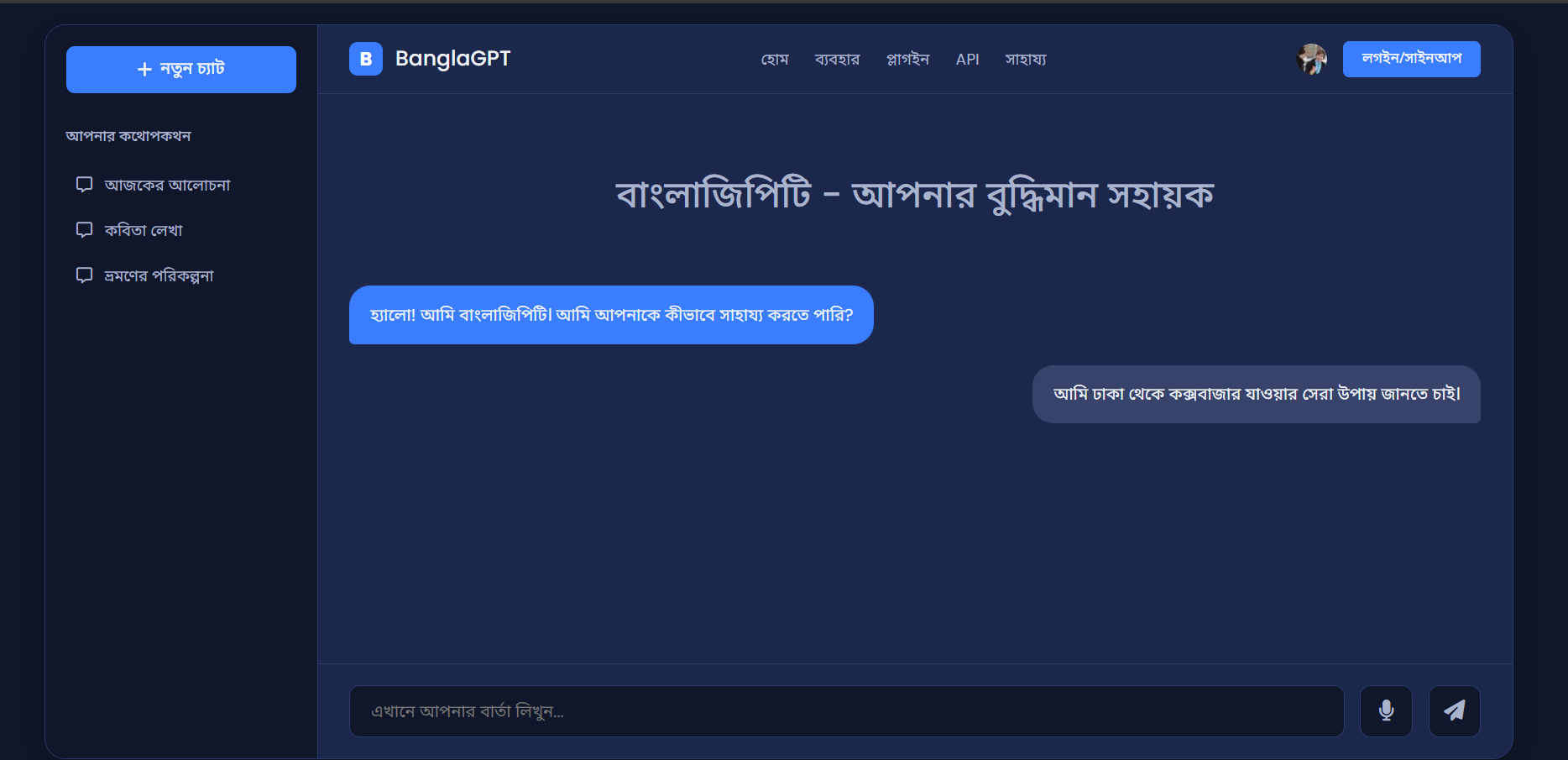Click the plus icon on নতুন চ্যাট

pos(144,69)
